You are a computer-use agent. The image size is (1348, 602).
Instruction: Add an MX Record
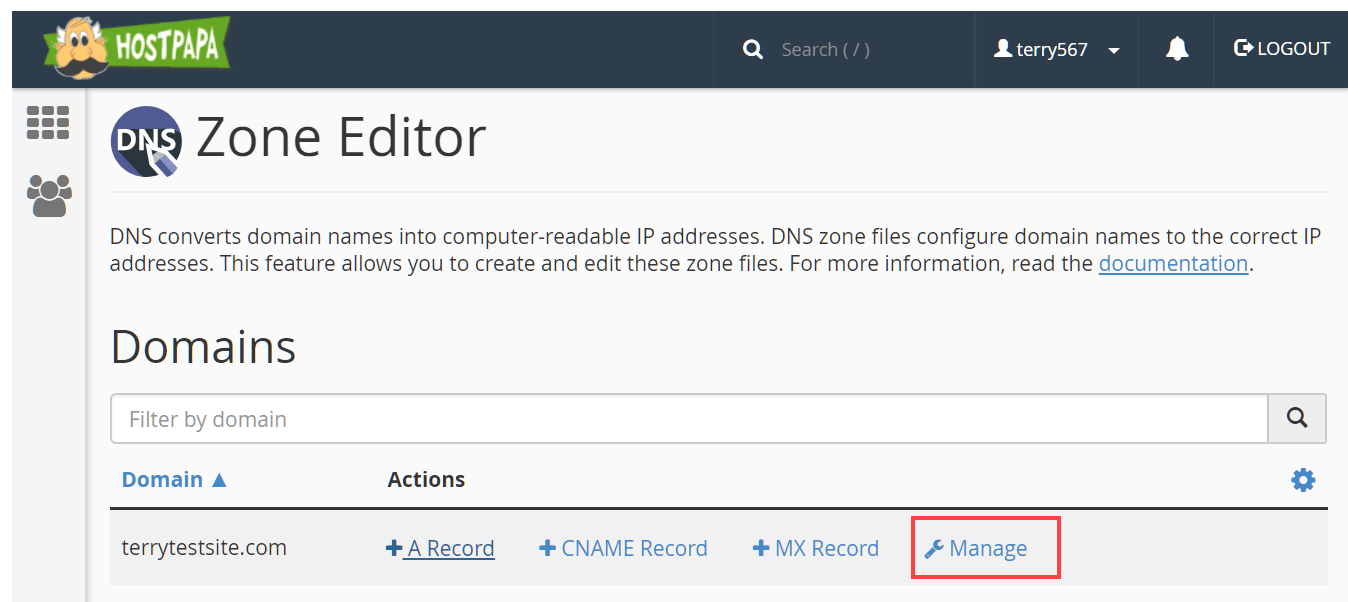pyautogui.click(x=816, y=548)
